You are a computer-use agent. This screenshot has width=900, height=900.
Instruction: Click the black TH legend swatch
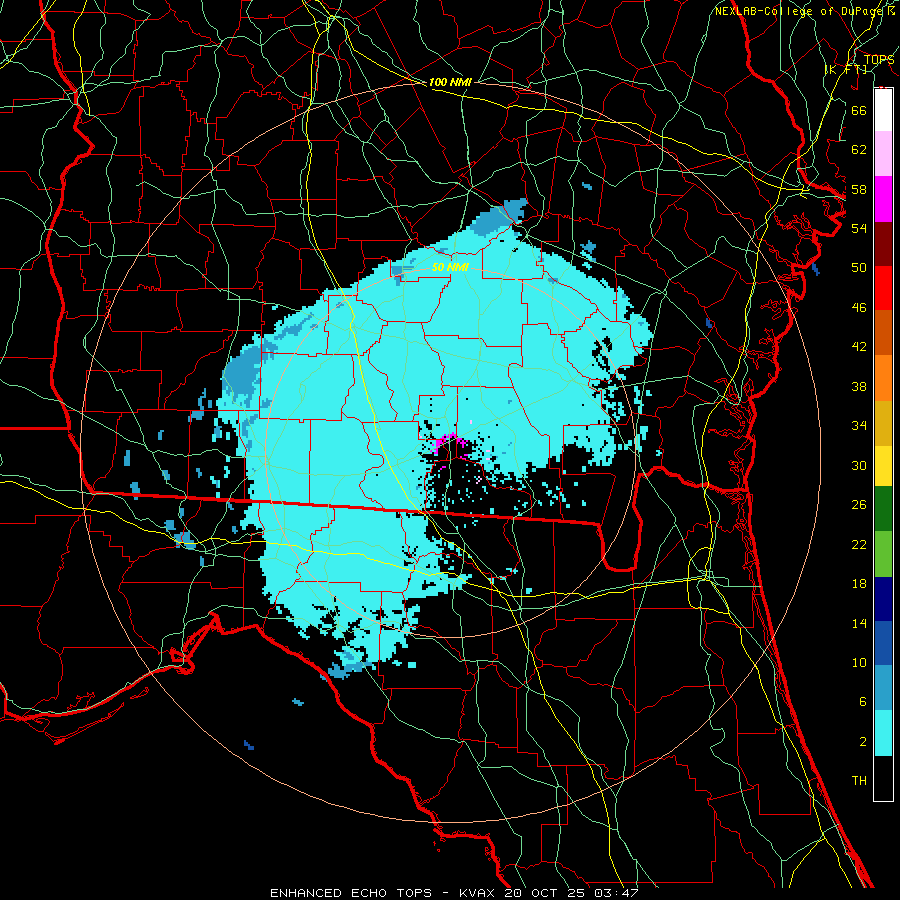(x=883, y=778)
